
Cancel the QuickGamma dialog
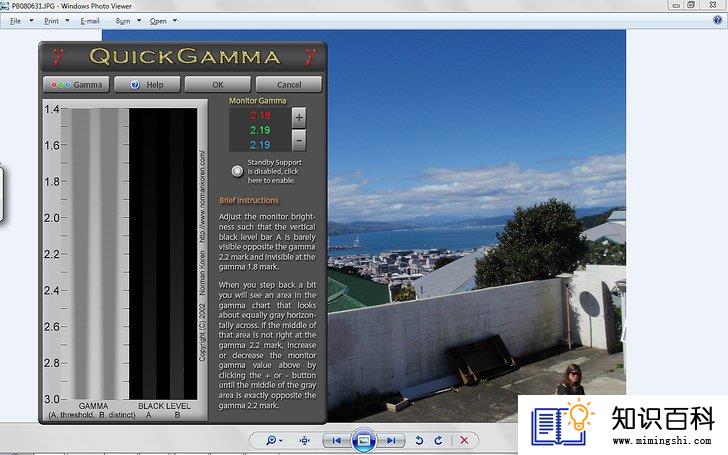coord(289,84)
